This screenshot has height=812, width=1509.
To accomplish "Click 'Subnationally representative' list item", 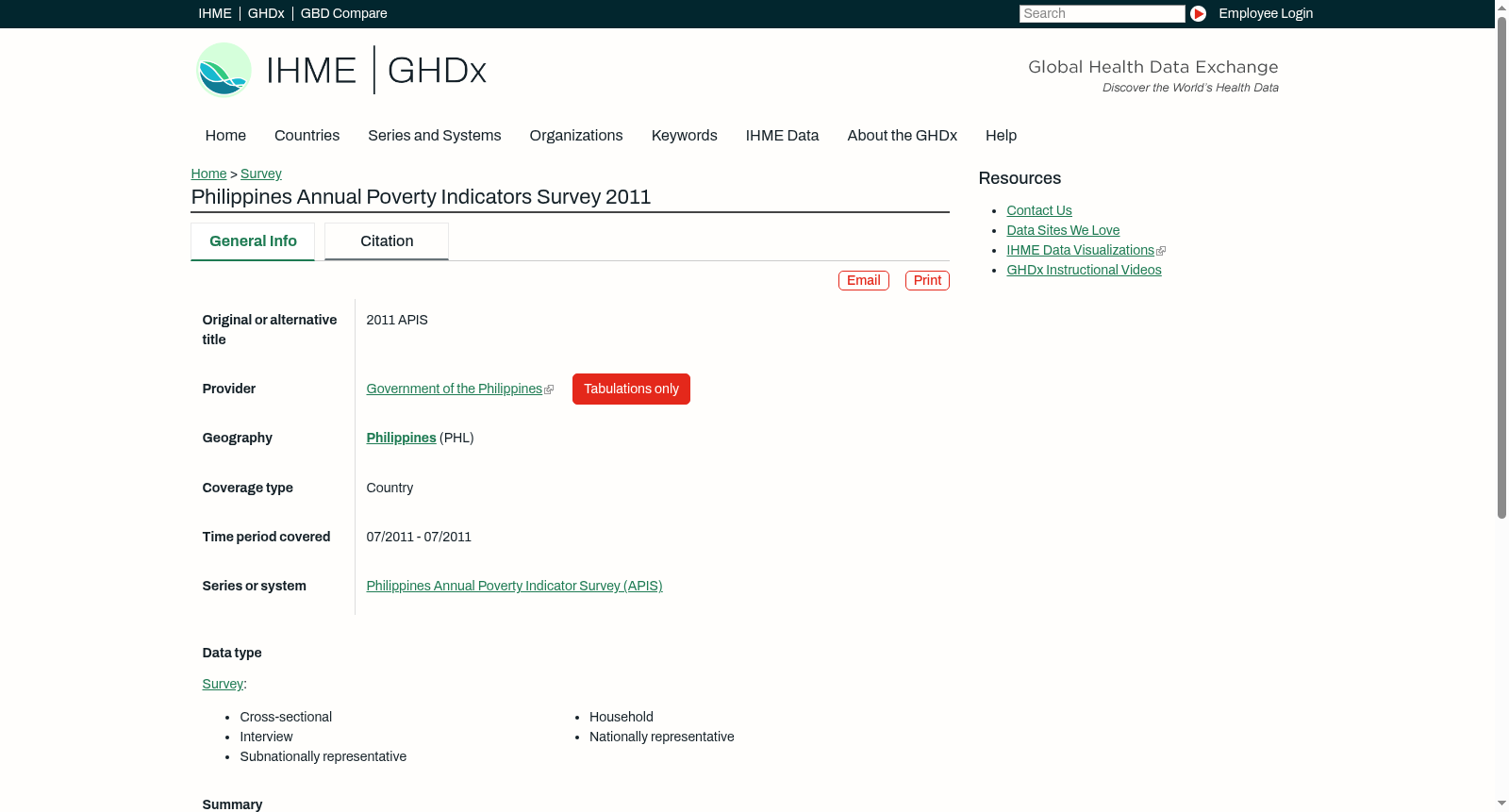I will click(323, 757).
